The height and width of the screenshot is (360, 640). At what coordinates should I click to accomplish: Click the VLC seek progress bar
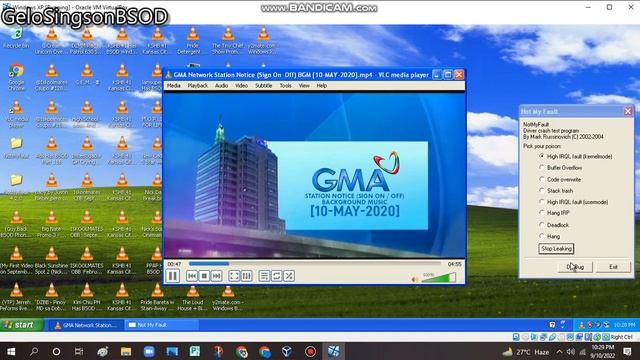[x=314, y=264]
